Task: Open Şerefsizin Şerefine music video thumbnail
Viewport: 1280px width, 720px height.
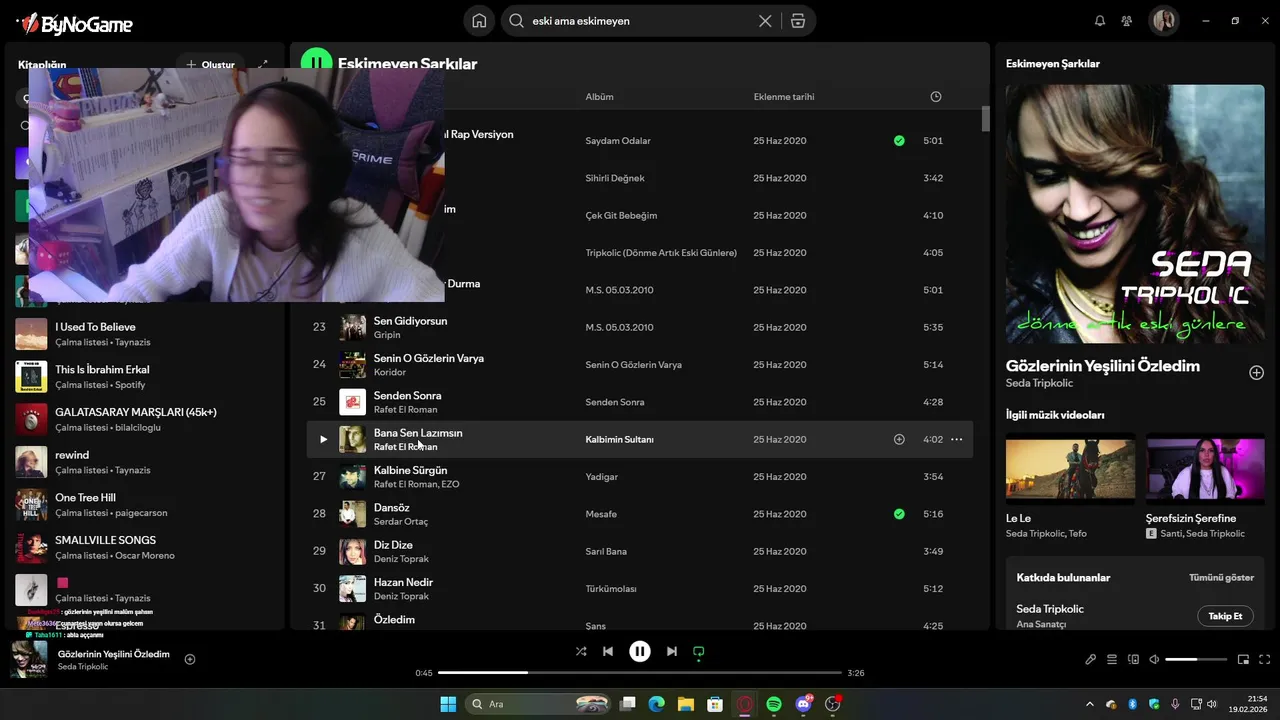Action: [x=1205, y=468]
